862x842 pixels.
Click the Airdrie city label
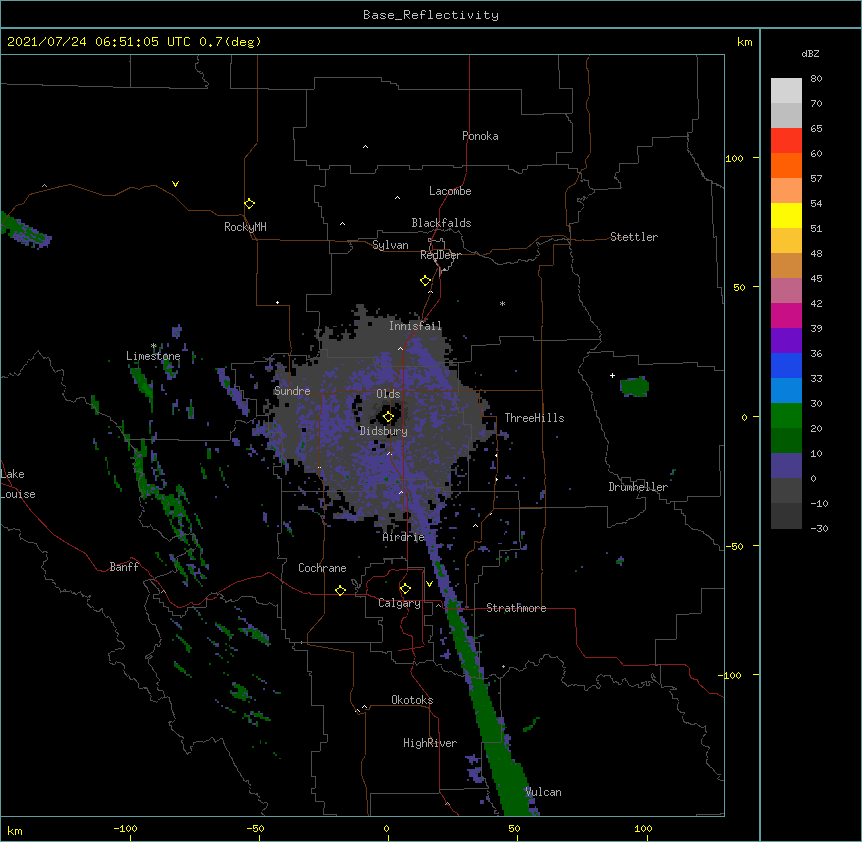403,538
